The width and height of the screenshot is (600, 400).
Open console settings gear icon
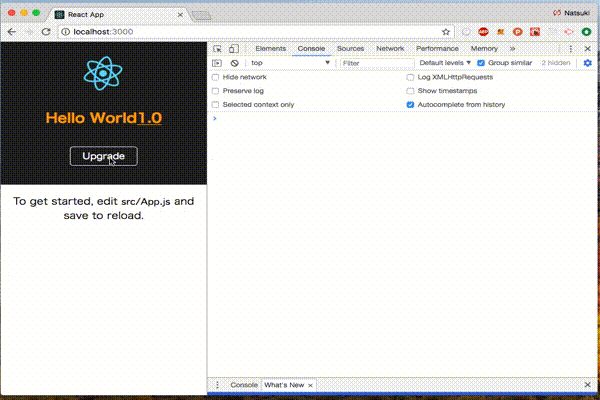click(587, 63)
